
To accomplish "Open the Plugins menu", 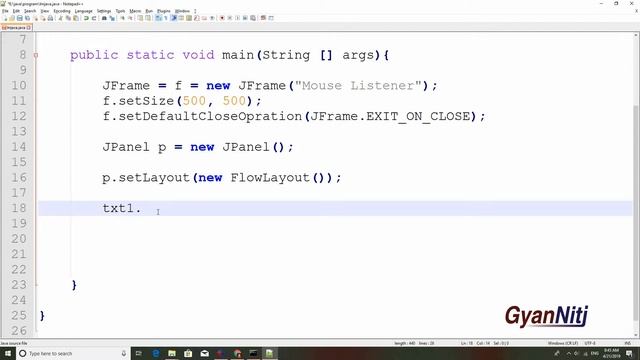I will click(x=164, y=11).
